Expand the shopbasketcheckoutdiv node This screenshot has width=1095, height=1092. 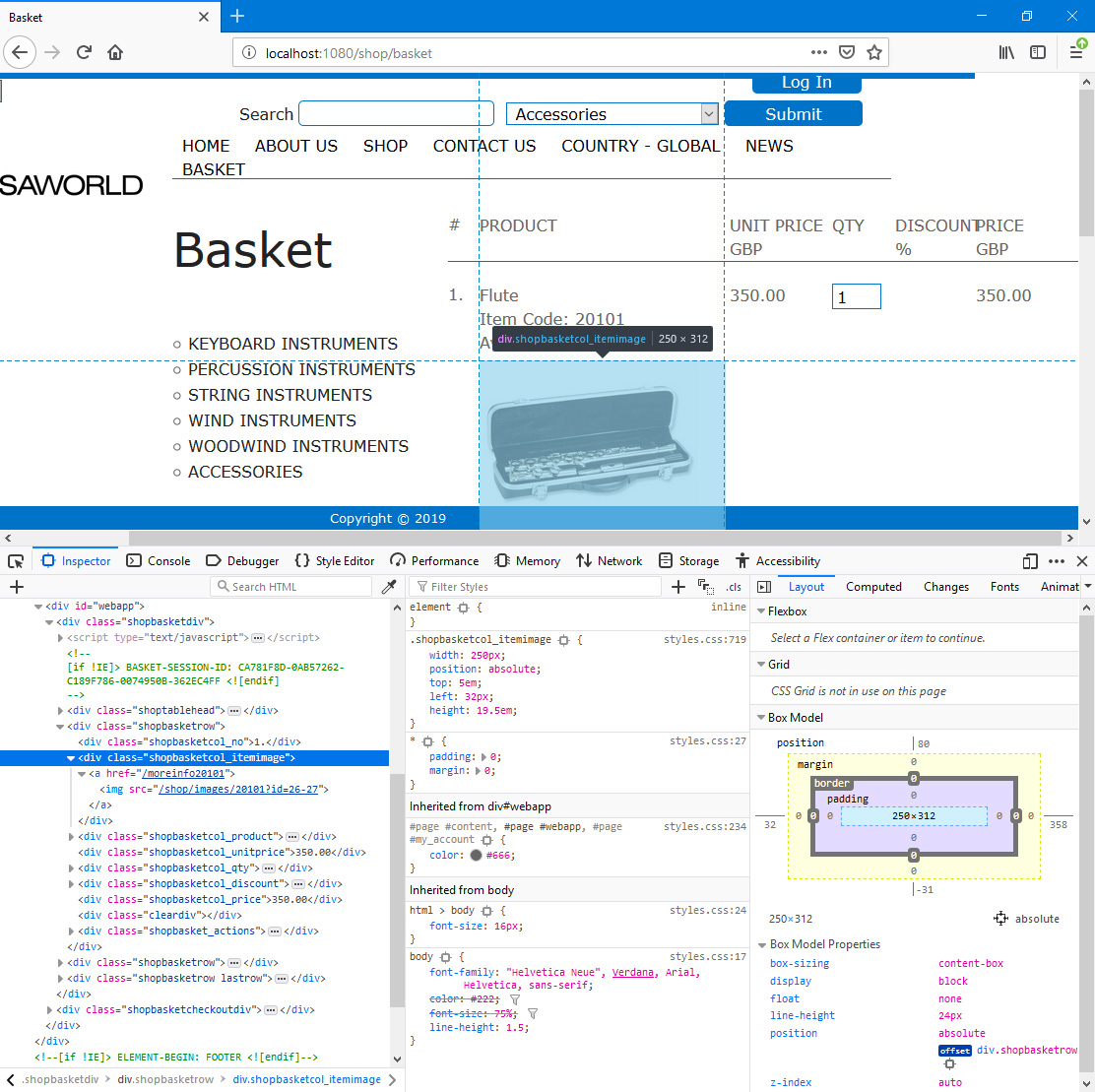coord(49,1009)
